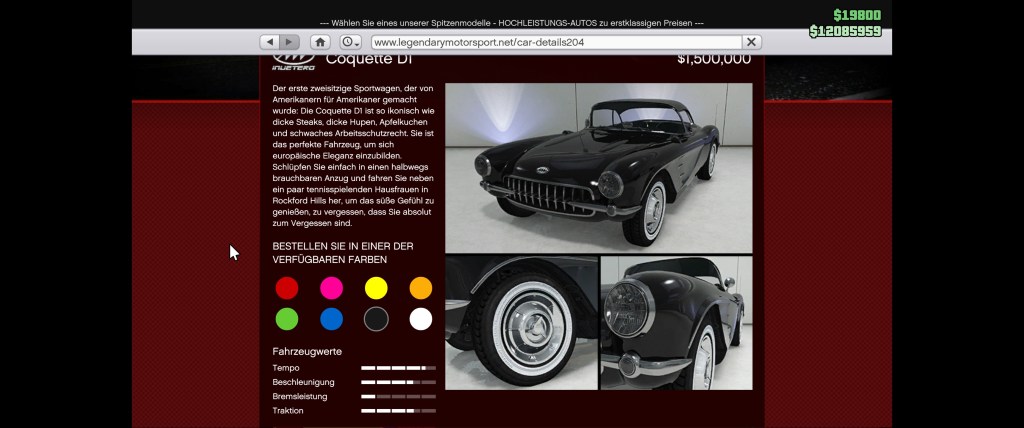This screenshot has height=428, width=1024.
Task: Click the Traktion stat bar
Action: click(398, 411)
